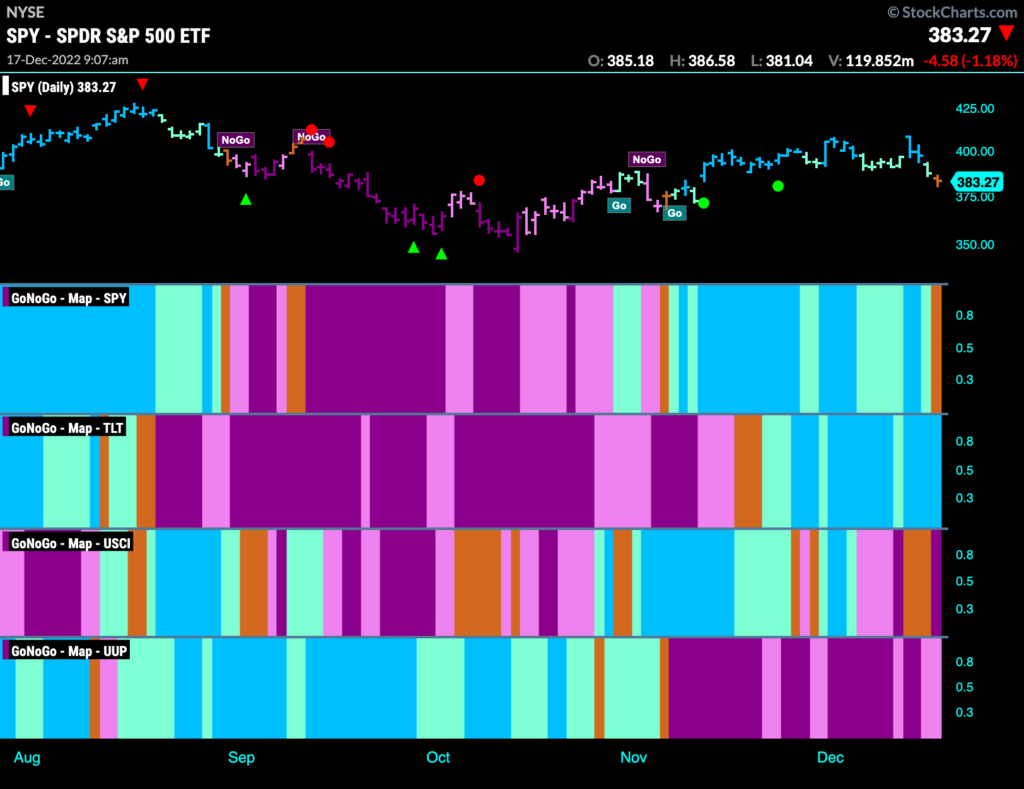Click the first NoGo flag near September
Image resolution: width=1024 pixels, height=789 pixels.
(236, 140)
